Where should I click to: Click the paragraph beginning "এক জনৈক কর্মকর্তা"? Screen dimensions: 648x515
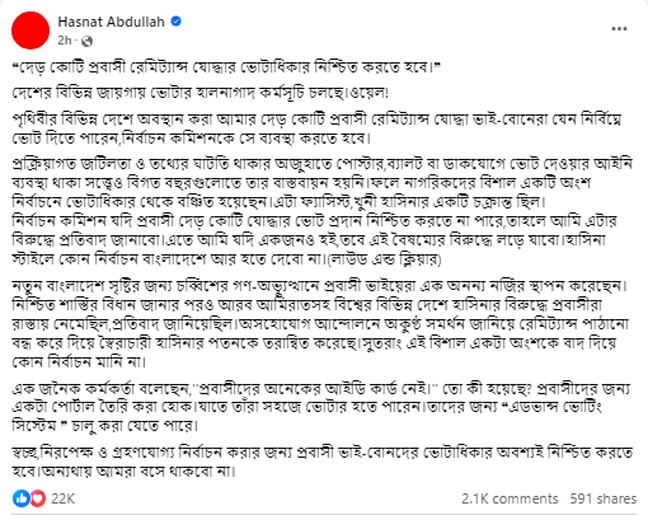322,407
